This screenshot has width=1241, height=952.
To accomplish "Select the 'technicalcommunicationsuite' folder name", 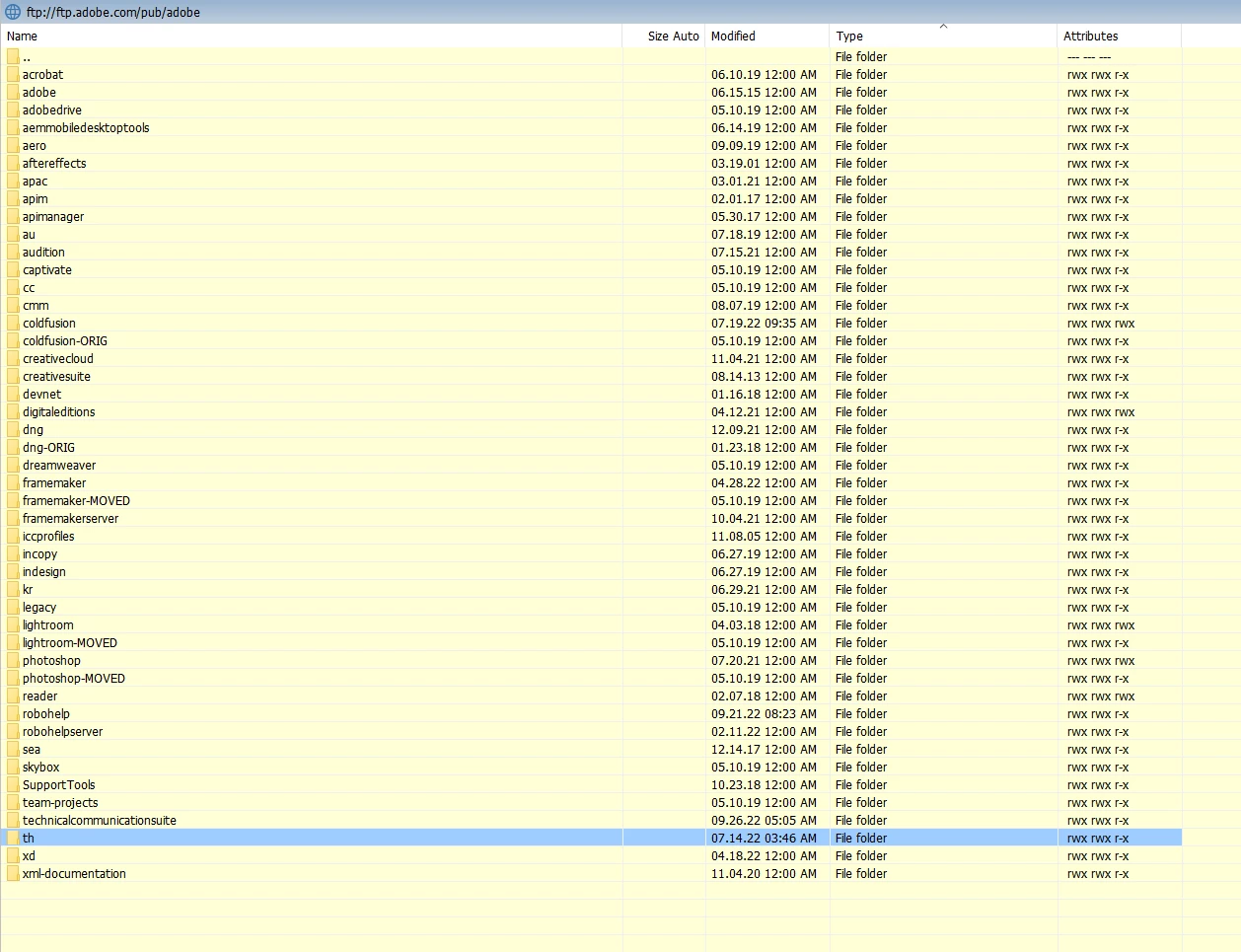I will (x=100, y=820).
